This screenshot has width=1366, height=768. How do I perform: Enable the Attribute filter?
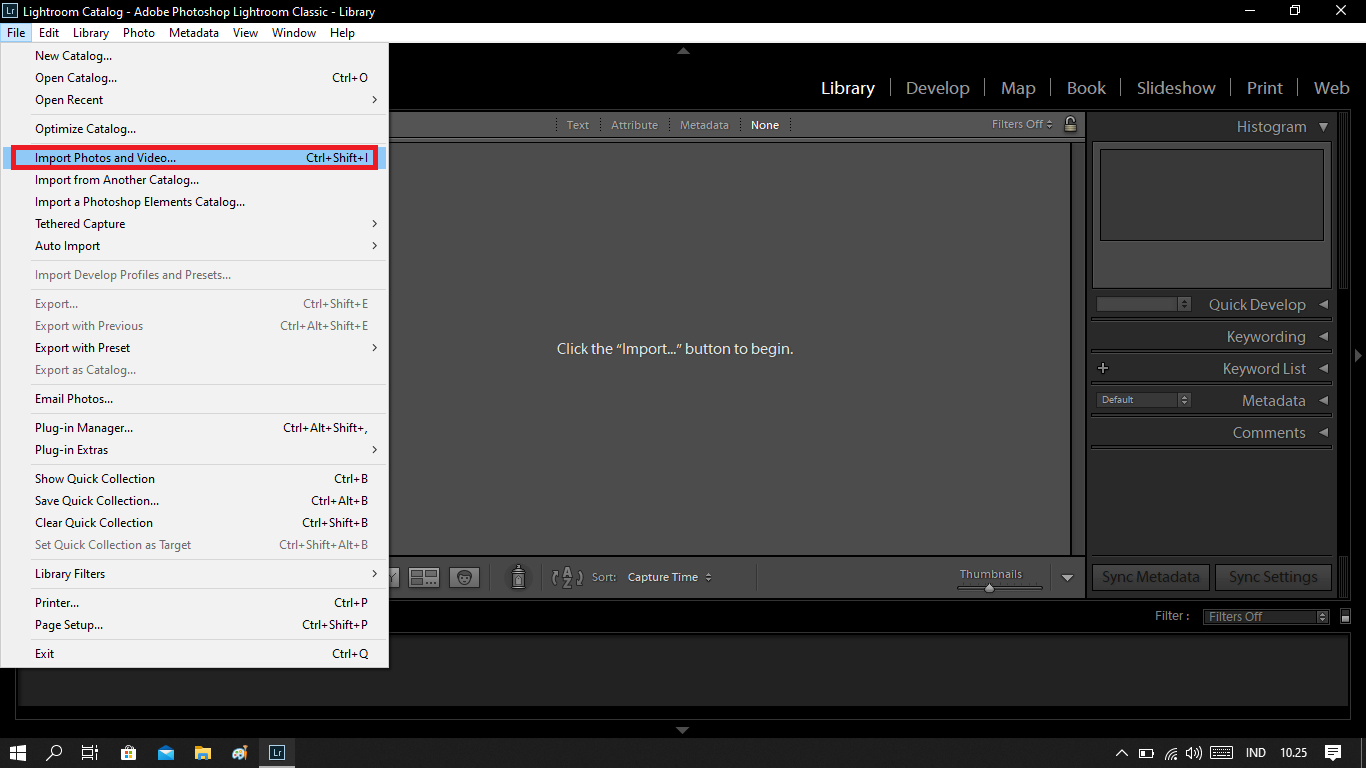634,124
